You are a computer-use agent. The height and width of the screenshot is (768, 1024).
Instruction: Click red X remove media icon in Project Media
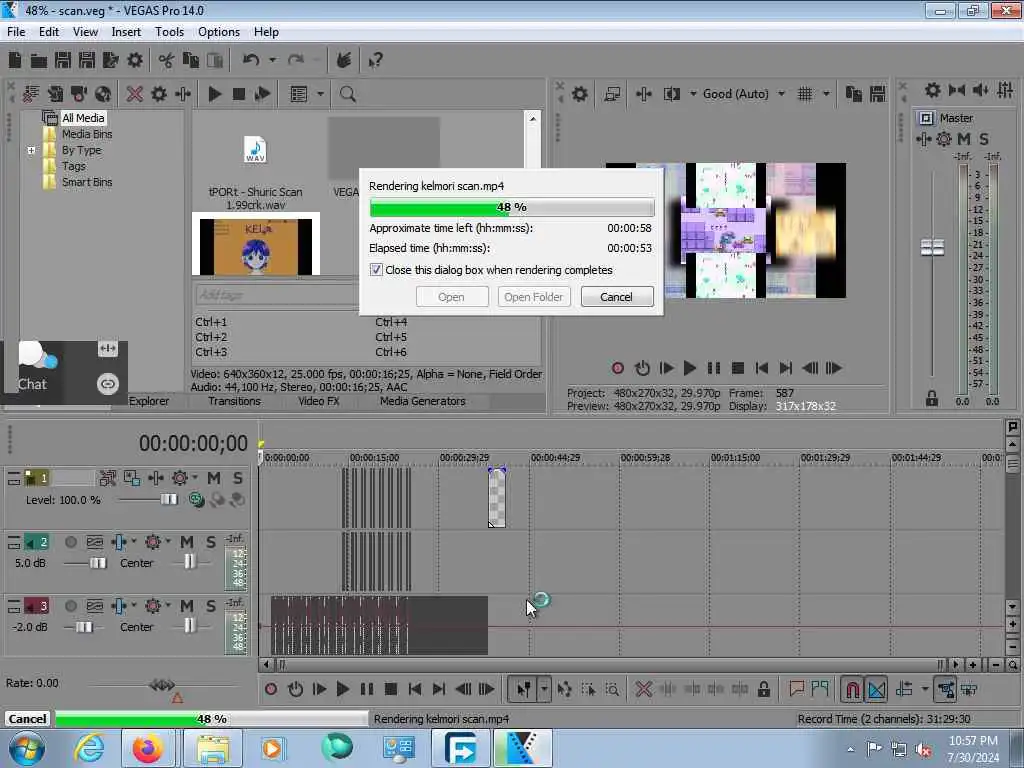pos(135,94)
